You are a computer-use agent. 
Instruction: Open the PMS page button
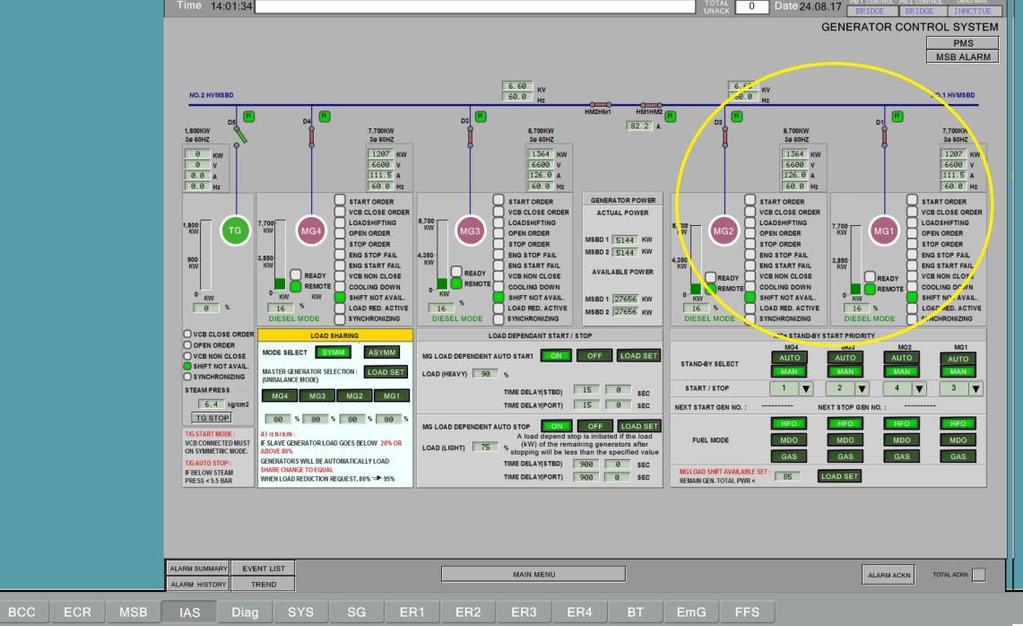click(x=963, y=43)
